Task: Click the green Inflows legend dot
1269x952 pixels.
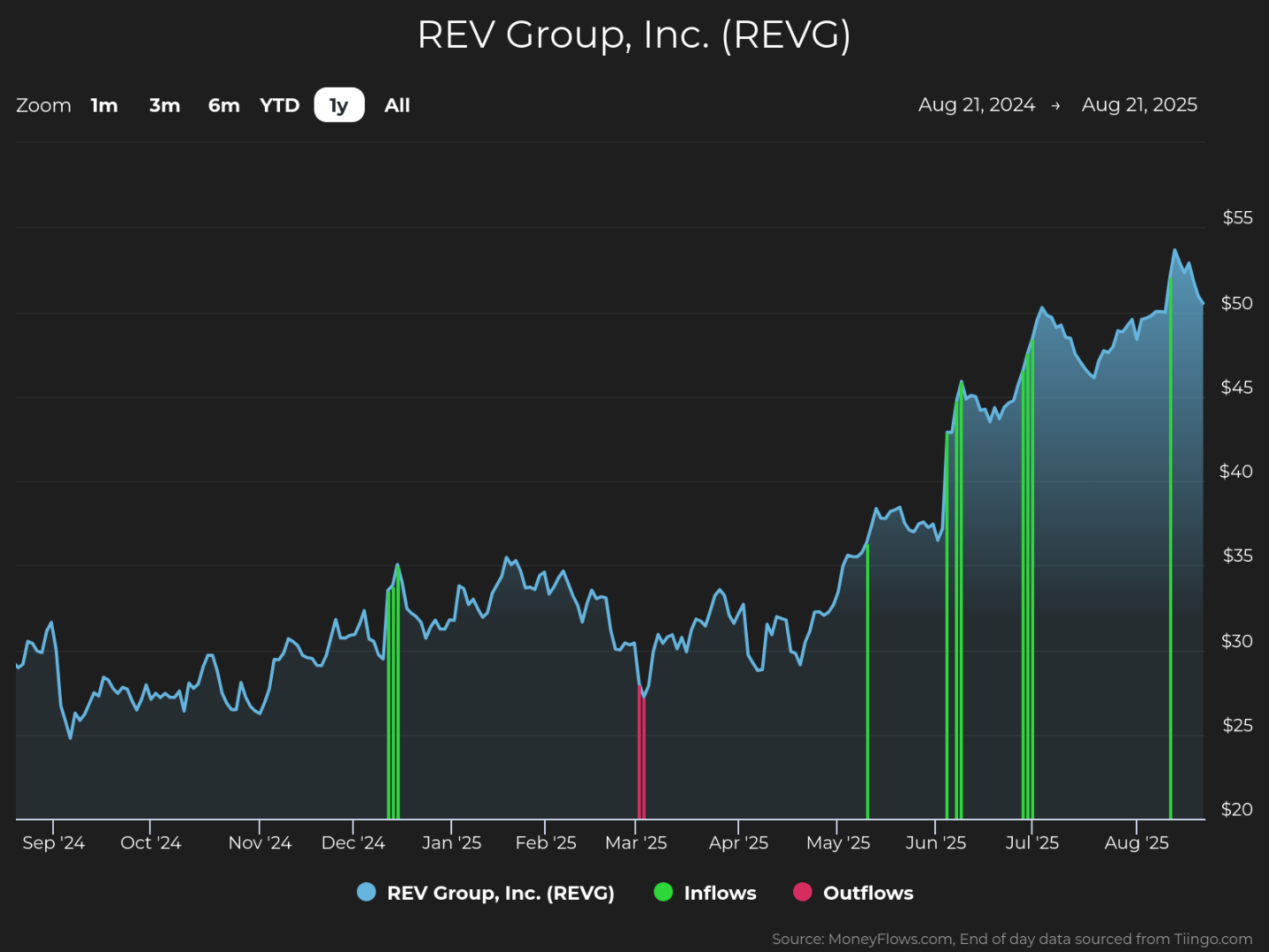Action: point(663,892)
